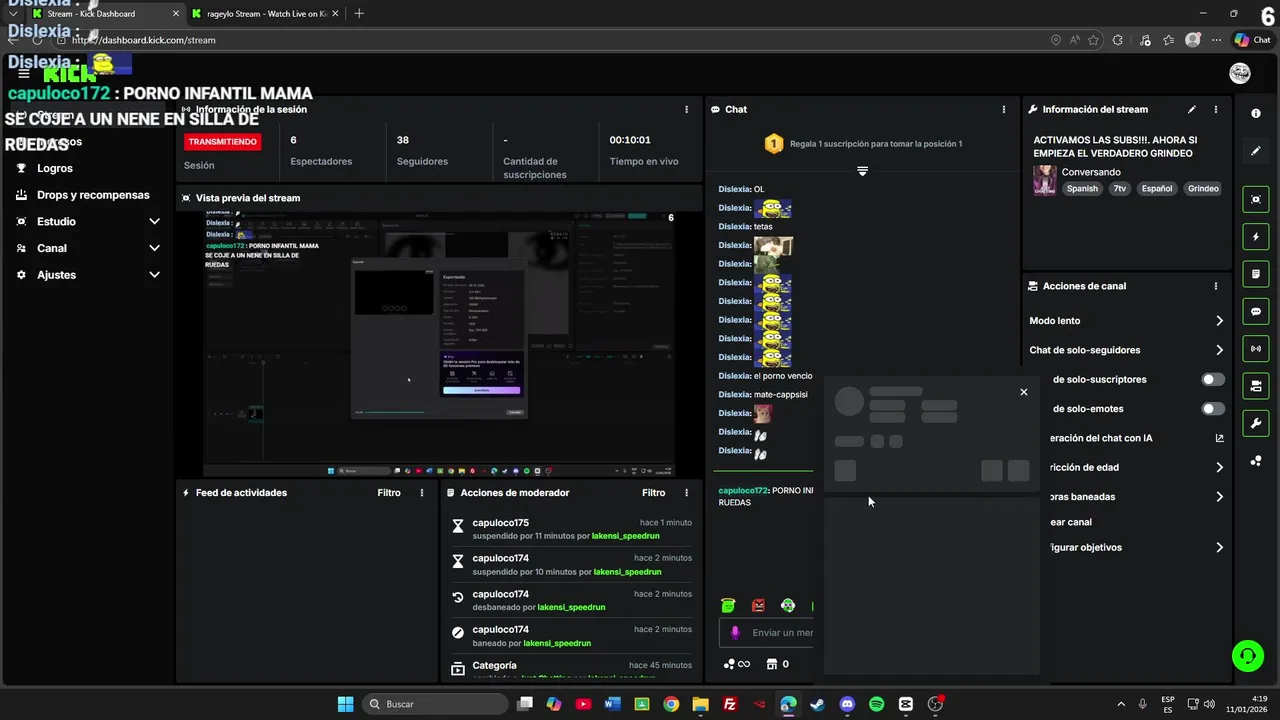The width and height of the screenshot is (1280, 720).
Task: Open new browser tab with plus button
Action: click(x=359, y=13)
